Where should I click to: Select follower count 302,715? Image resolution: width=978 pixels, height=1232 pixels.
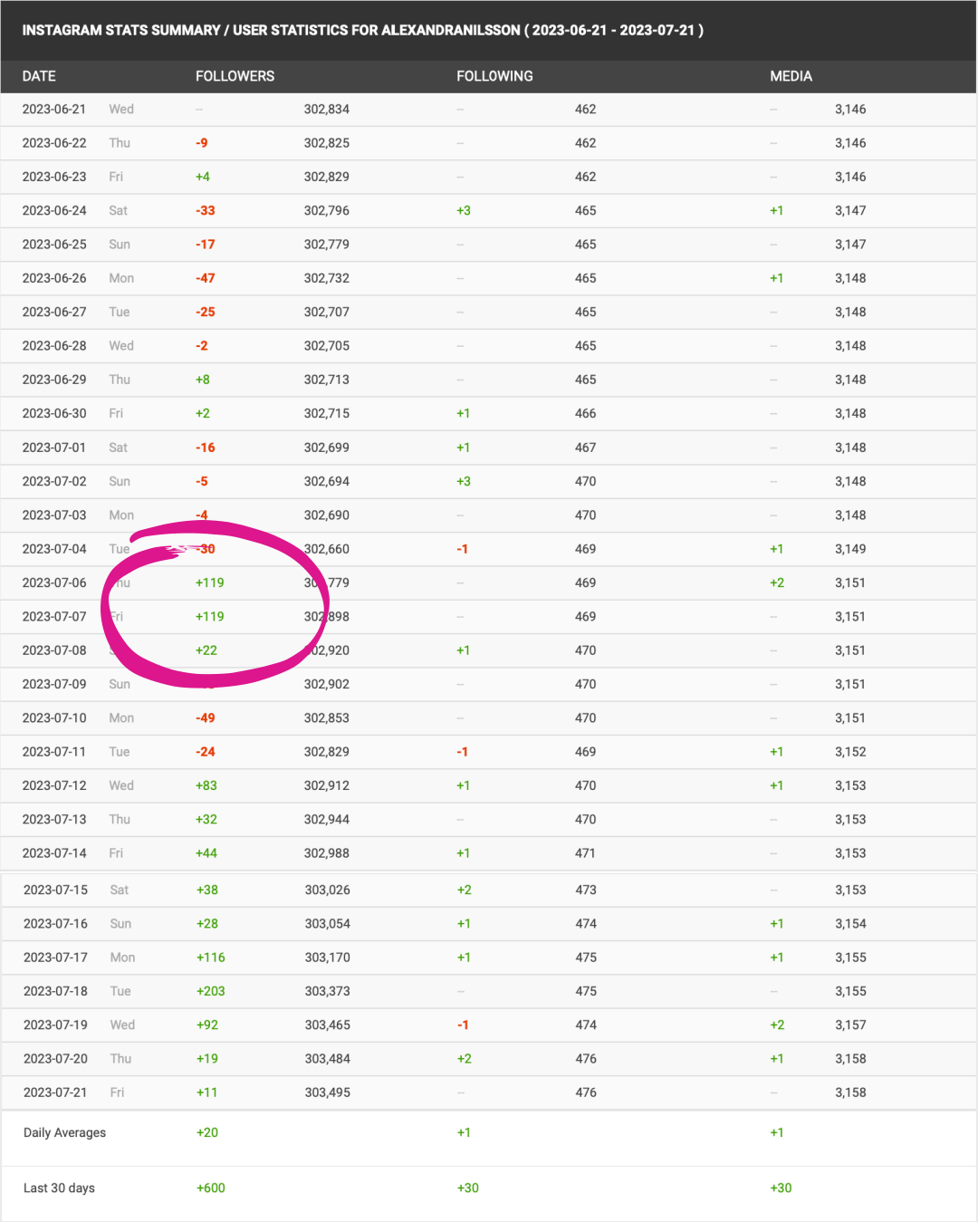tap(327, 413)
